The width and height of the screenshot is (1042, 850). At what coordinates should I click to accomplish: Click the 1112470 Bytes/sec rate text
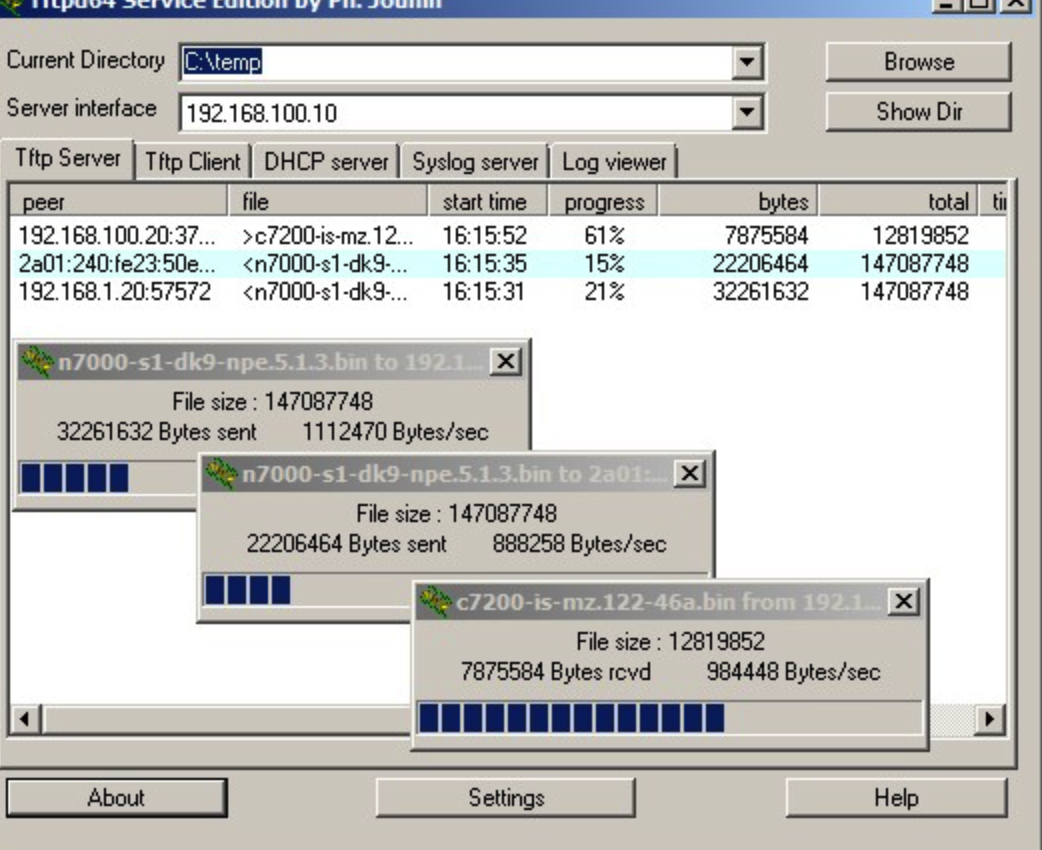(x=395, y=432)
